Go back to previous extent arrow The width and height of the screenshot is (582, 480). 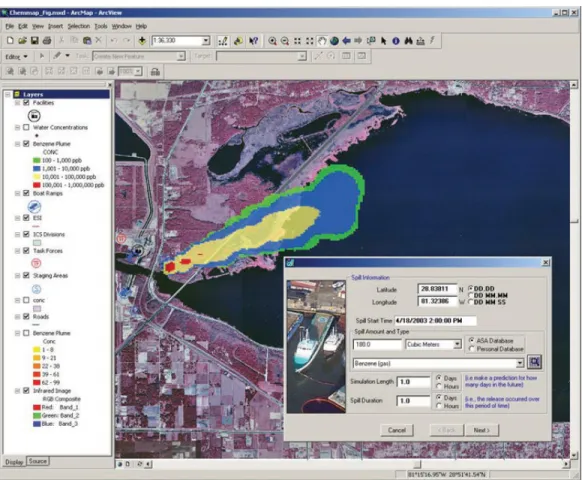pos(346,41)
